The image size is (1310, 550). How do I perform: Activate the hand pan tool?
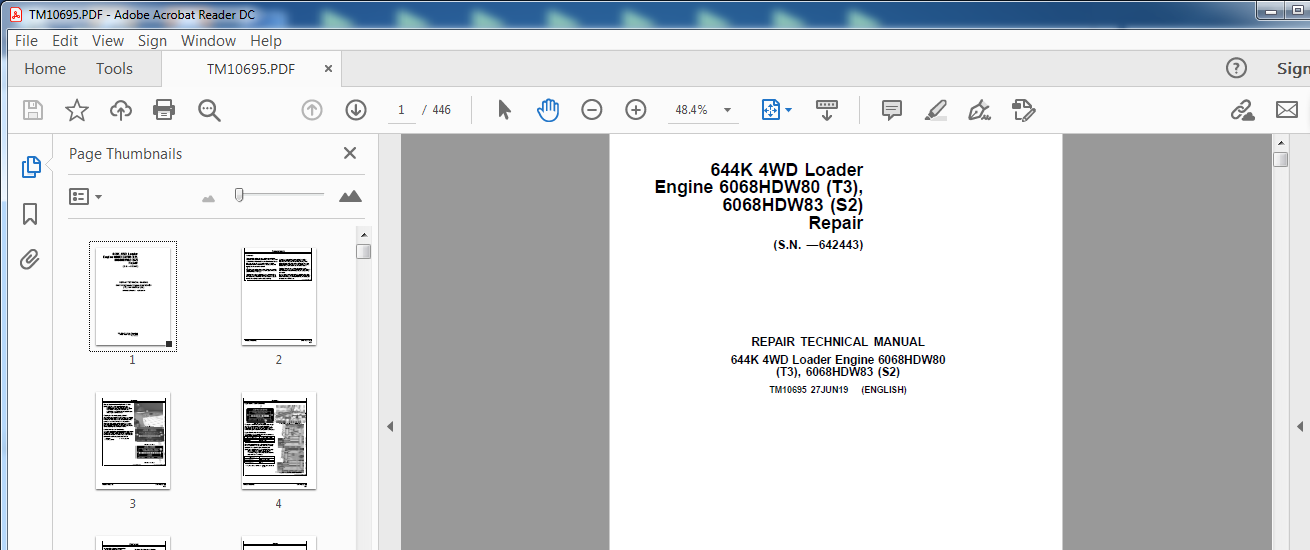click(548, 110)
